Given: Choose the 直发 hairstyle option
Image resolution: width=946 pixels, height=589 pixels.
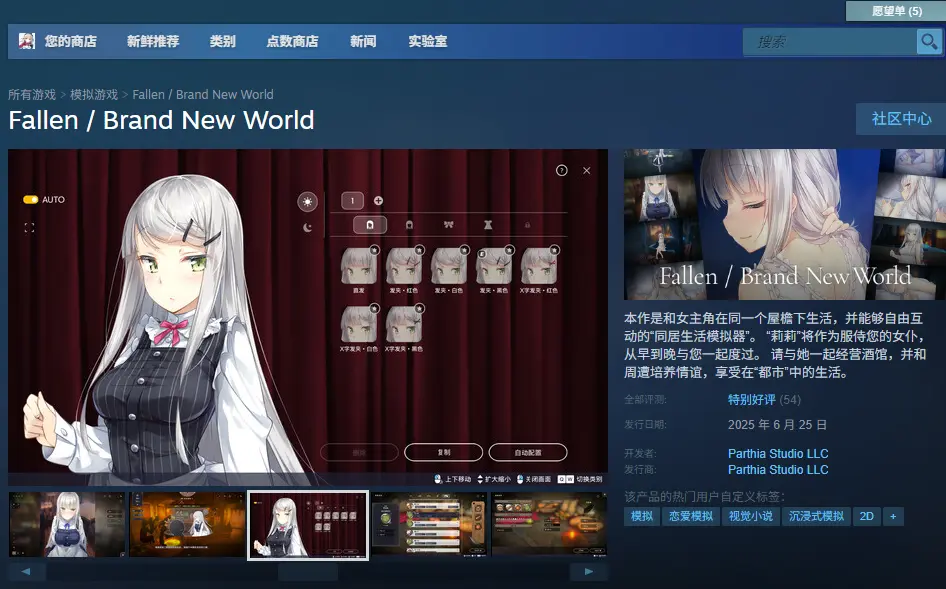Looking at the screenshot, I should coord(359,270).
